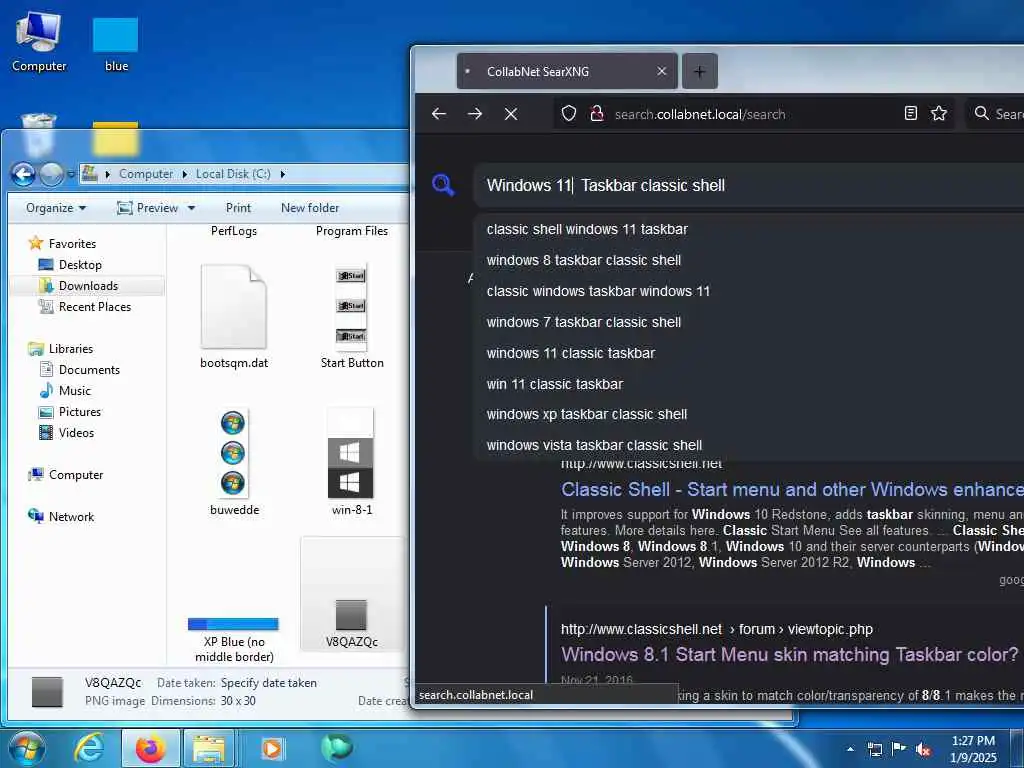1024x768 pixels.
Task: Click the insecure connection lock icon
Action: click(596, 114)
